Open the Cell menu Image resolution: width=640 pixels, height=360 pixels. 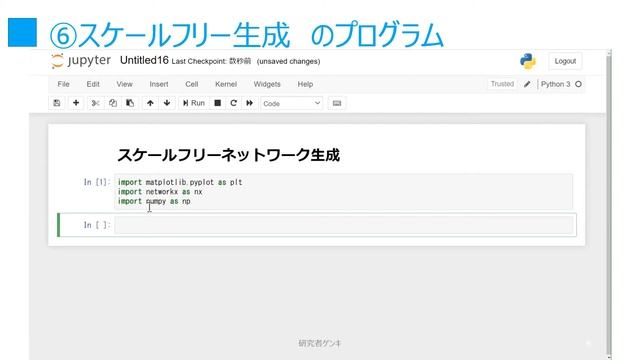pos(191,84)
